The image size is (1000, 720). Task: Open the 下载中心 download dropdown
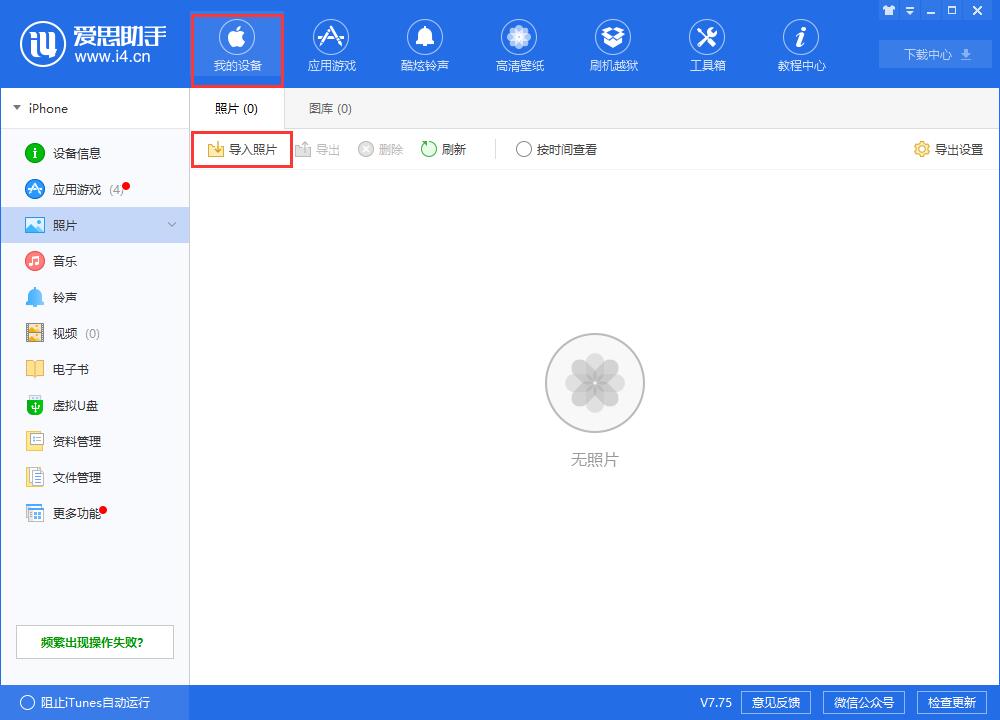coord(934,54)
